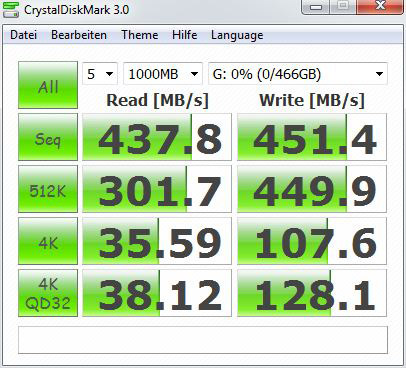The image size is (406, 368).
Task: Select the Seq read result 437.8
Action: pyautogui.click(x=157, y=137)
